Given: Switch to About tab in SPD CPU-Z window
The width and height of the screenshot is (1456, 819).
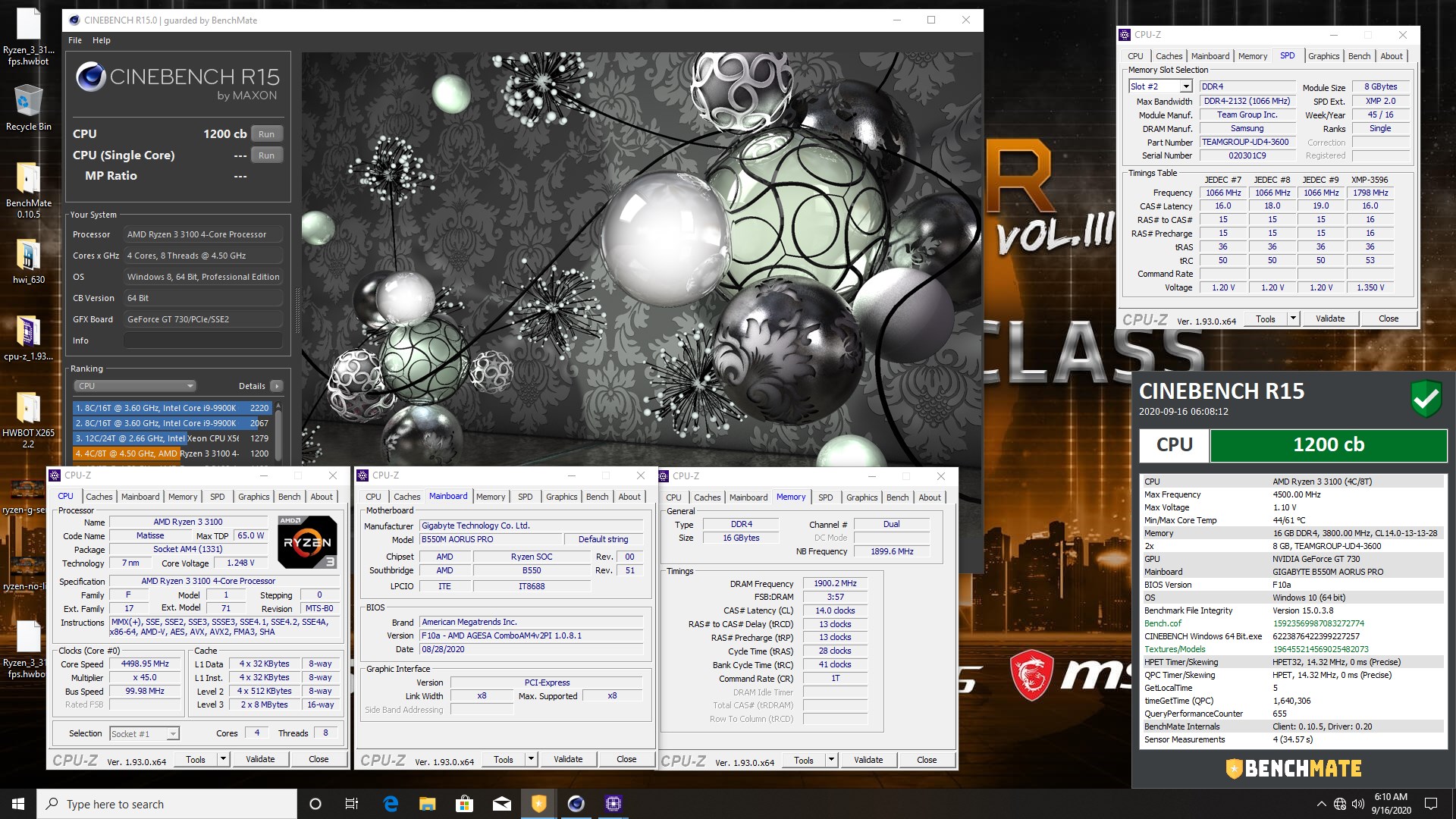Looking at the screenshot, I should click(x=1391, y=56).
